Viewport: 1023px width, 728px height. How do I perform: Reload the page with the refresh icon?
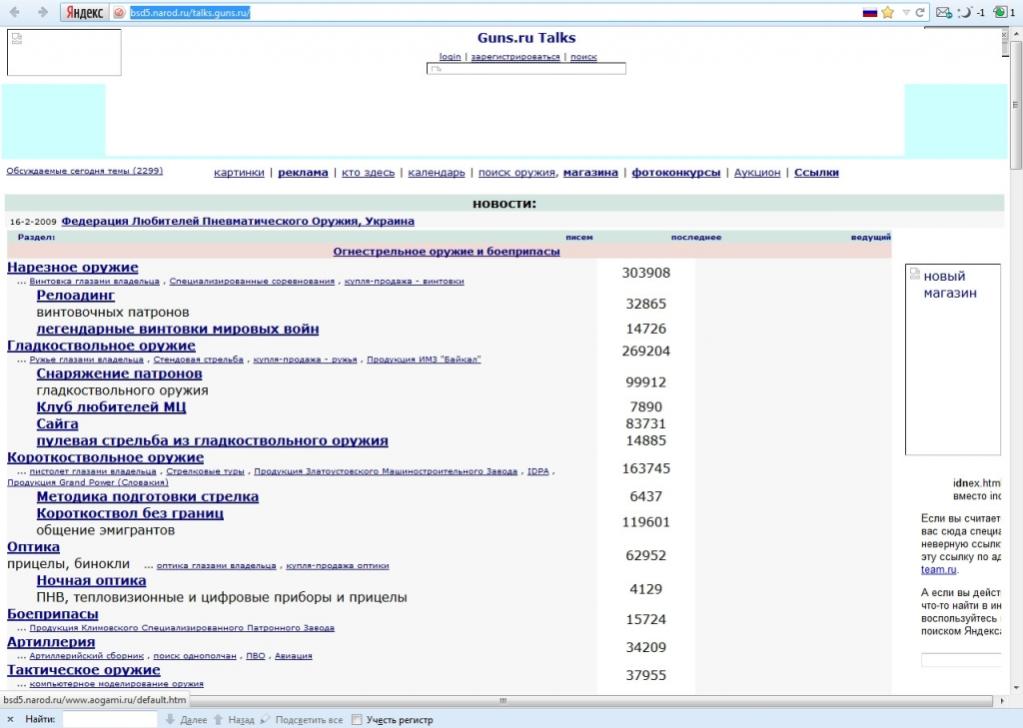(x=920, y=12)
